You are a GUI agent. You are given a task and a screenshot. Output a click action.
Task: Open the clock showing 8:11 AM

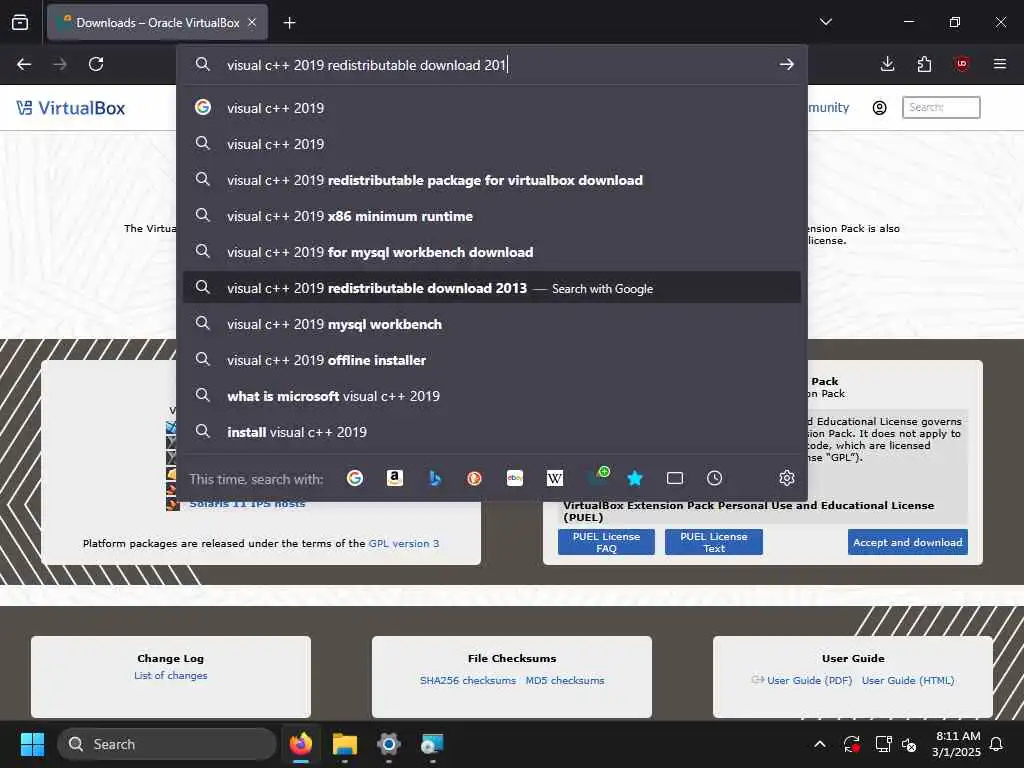956,744
